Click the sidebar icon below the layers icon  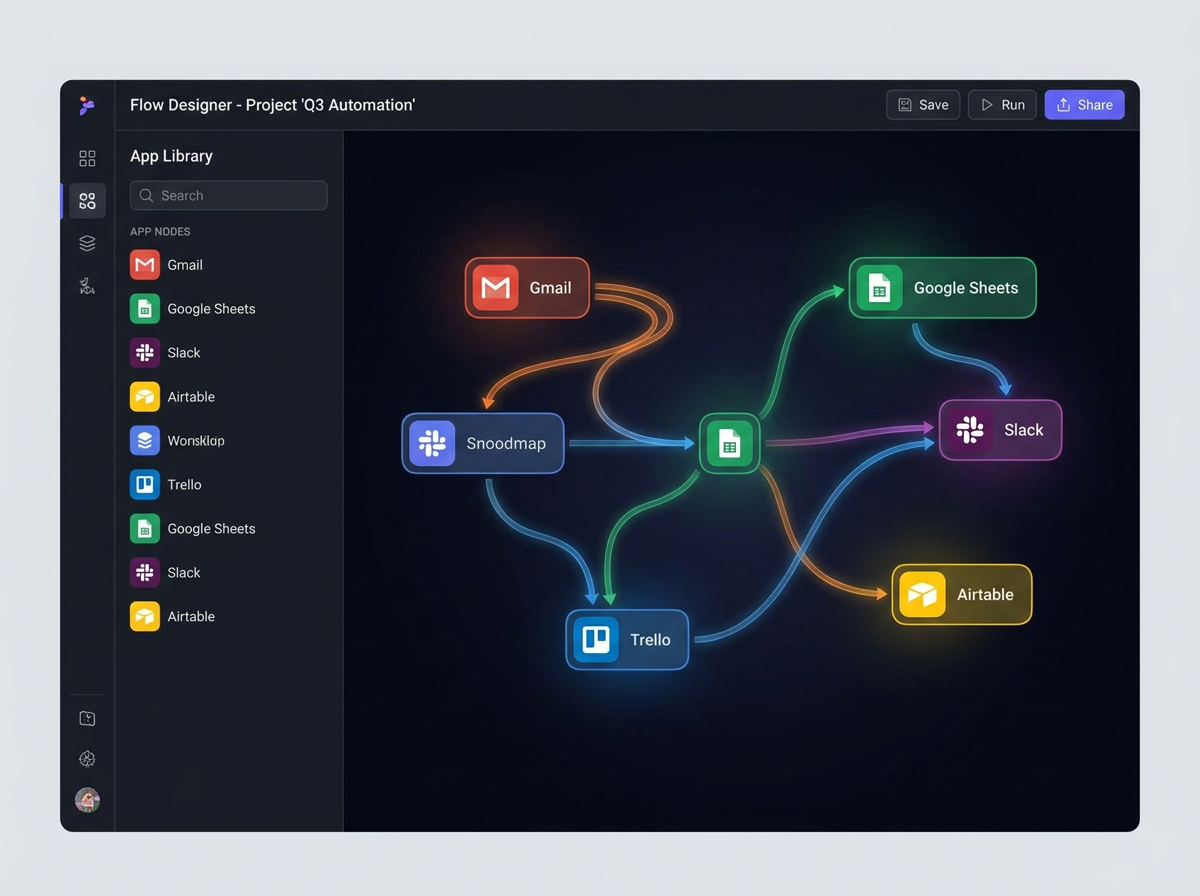(x=87, y=286)
